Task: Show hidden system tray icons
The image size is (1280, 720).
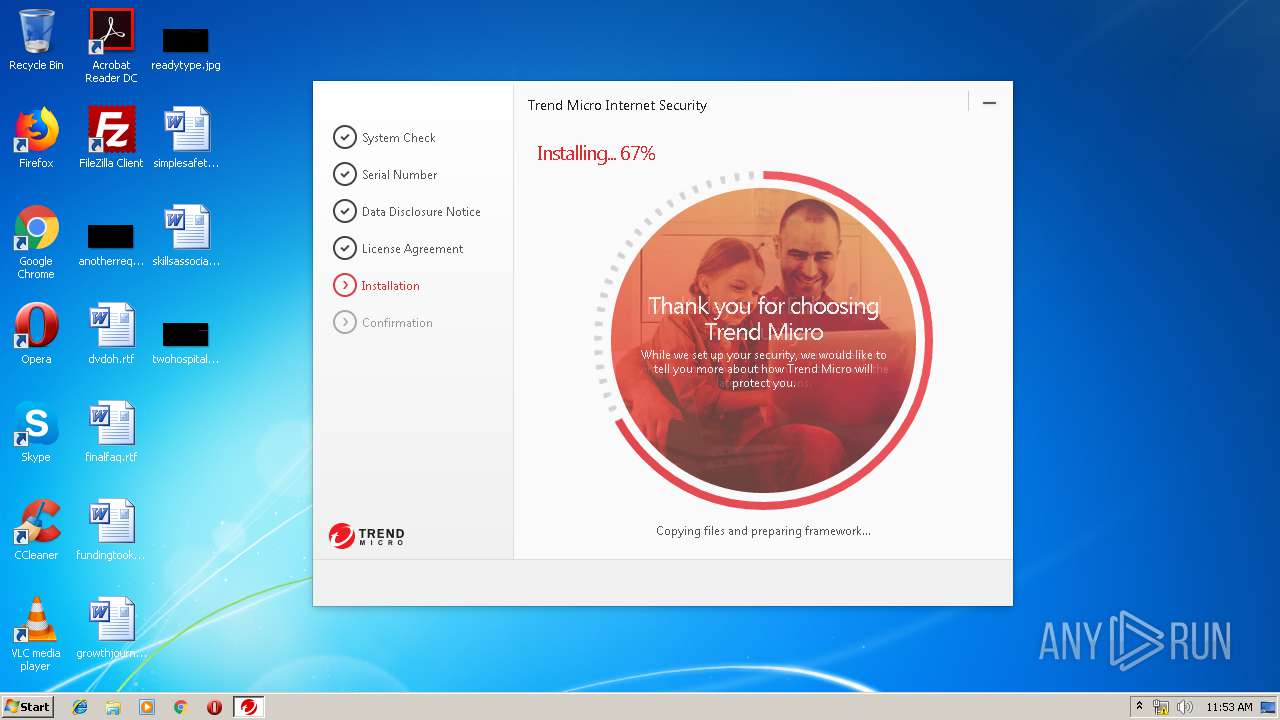Action: coord(1139,706)
